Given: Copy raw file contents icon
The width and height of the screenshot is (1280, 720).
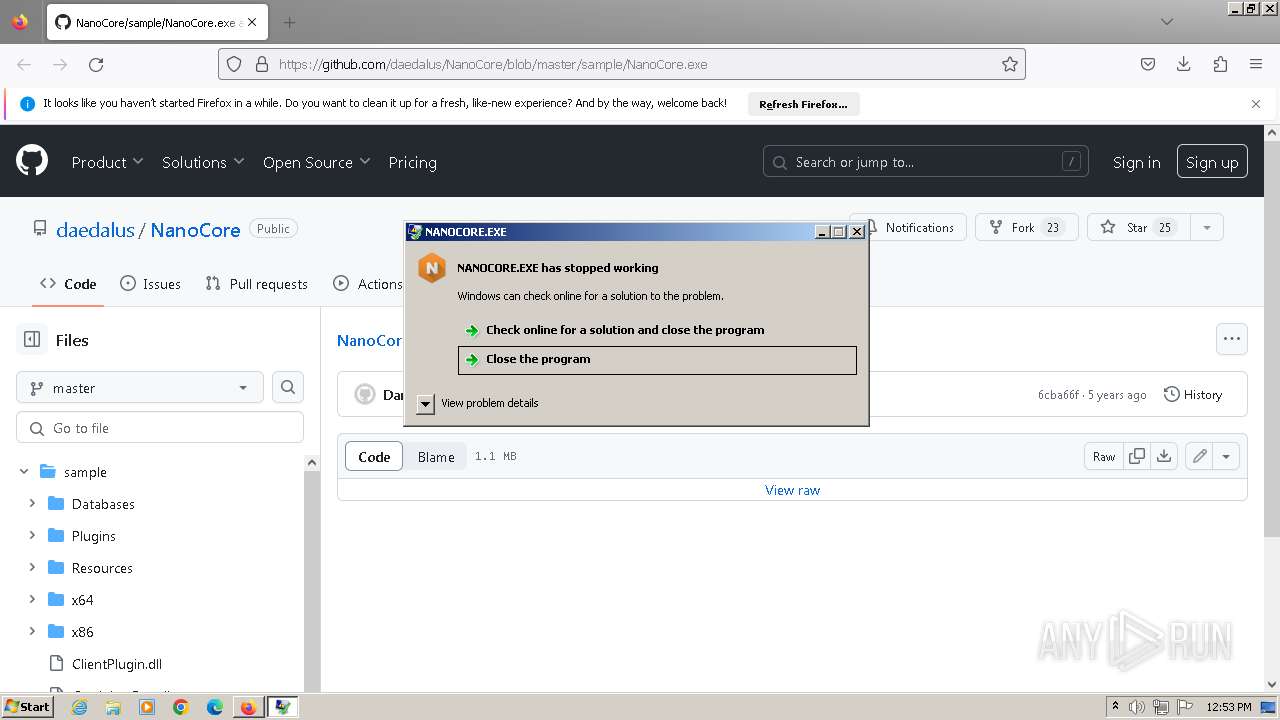Looking at the screenshot, I should pyautogui.click(x=1137, y=456).
